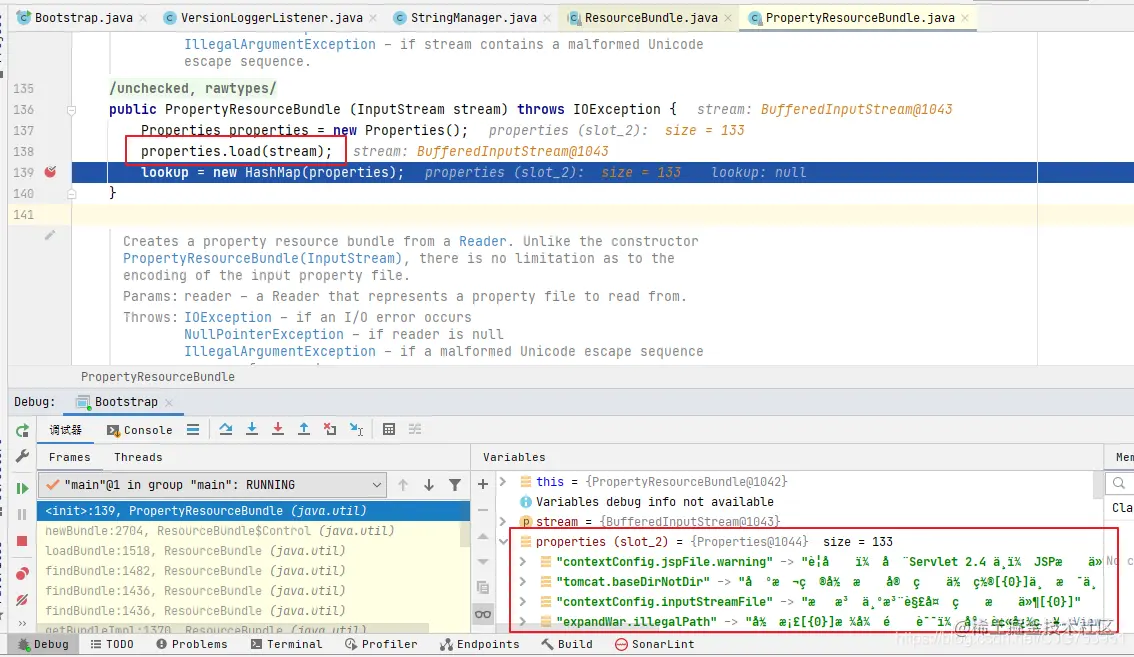Toggle breakpoint at line 139
Screen dimensions: 1134x657
[50, 171]
